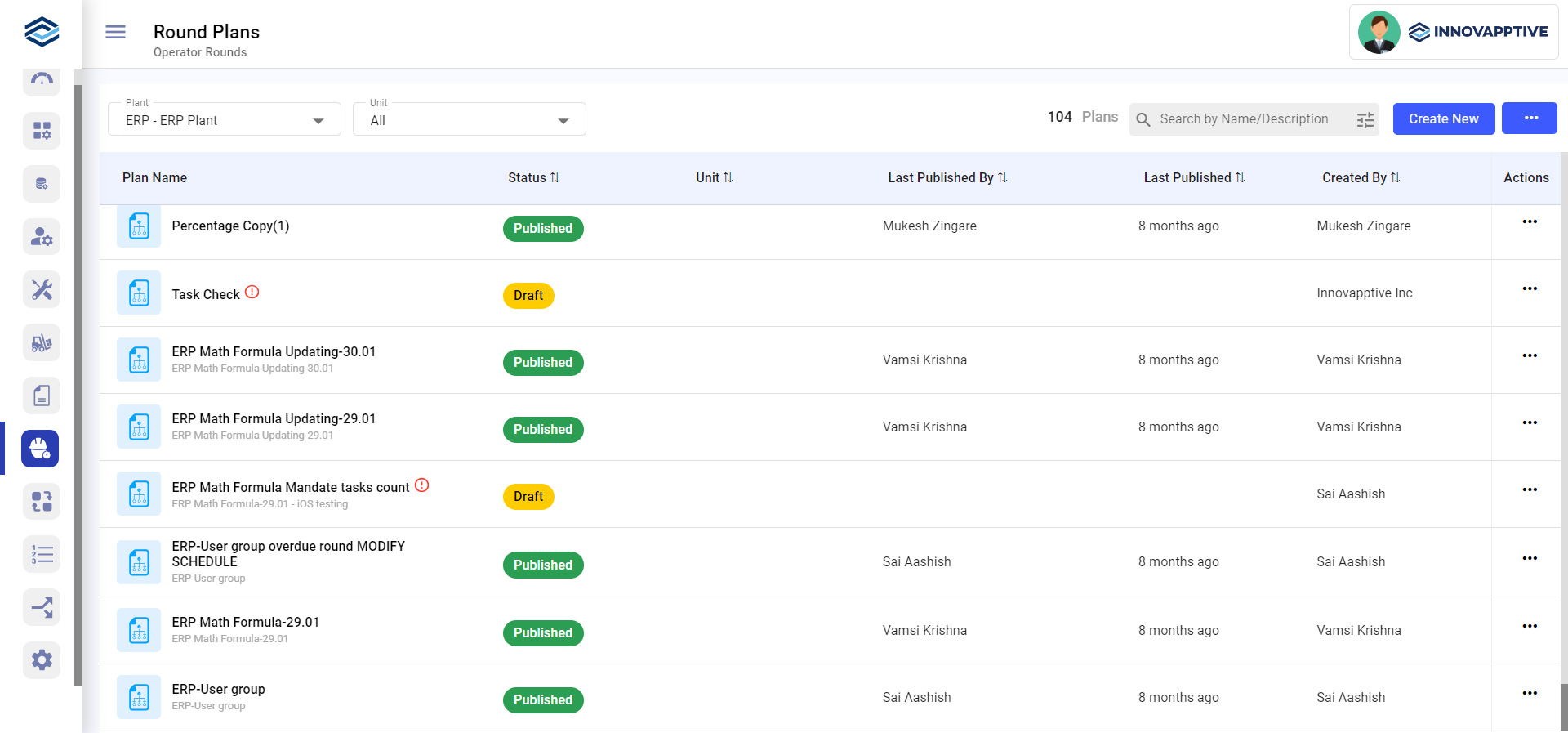Image resolution: width=1568 pixels, height=733 pixels.
Task: Open the user settings sidebar icon
Action: (x=42, y=237)
